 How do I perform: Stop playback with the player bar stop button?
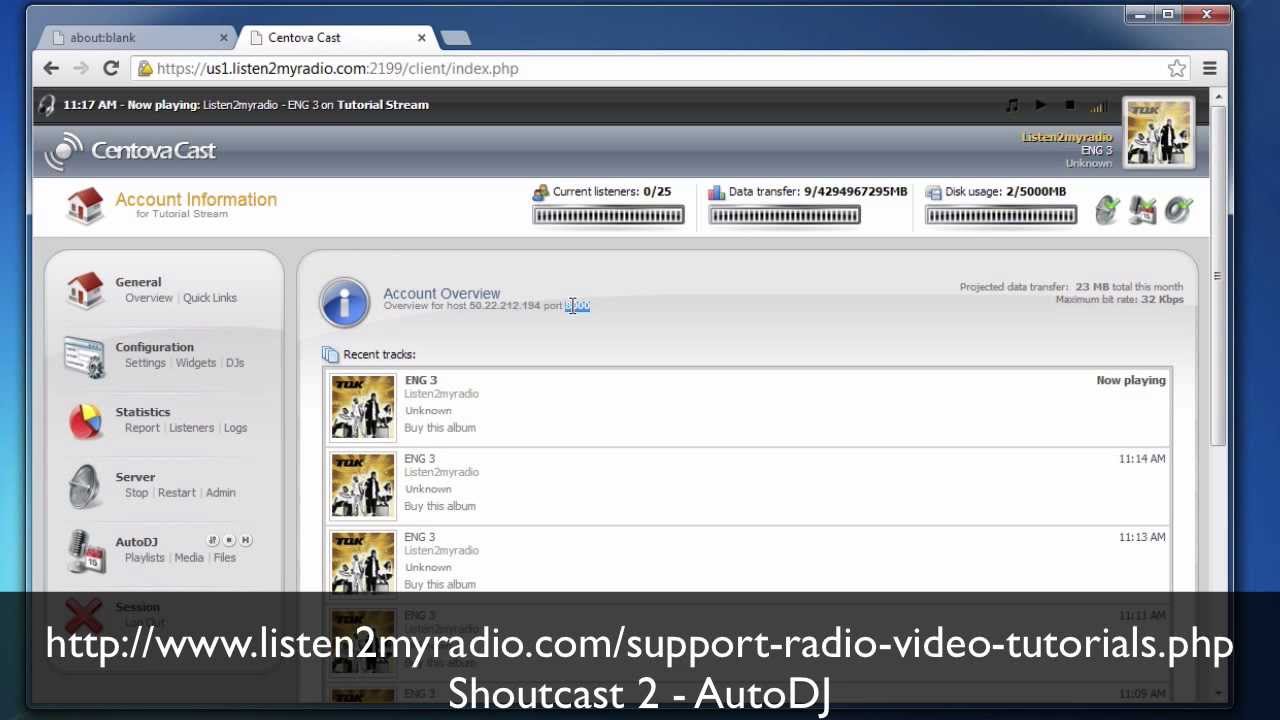pyautogui.click(x=1069, y=105)
